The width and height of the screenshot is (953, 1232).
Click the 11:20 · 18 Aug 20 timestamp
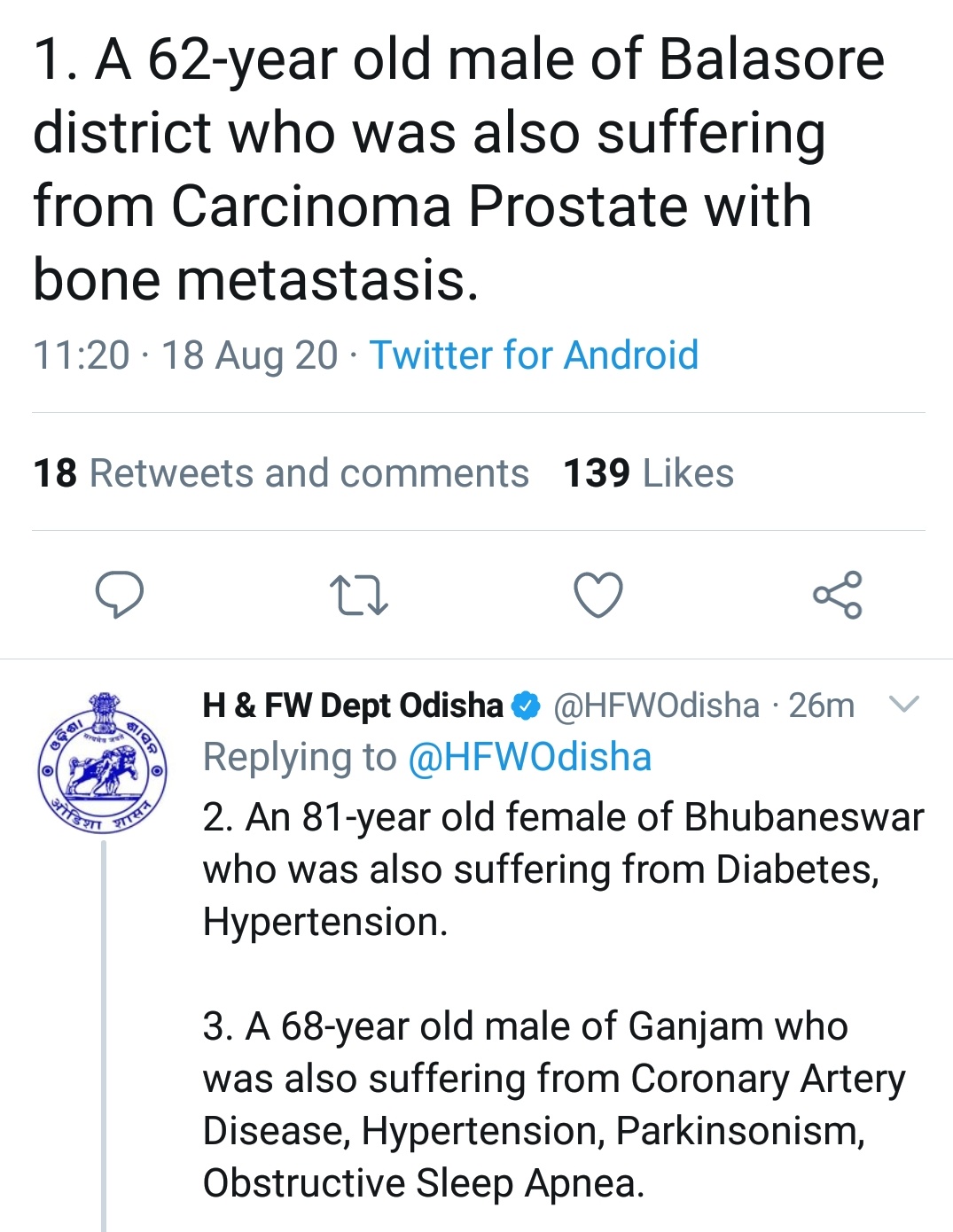pos(185,355)
